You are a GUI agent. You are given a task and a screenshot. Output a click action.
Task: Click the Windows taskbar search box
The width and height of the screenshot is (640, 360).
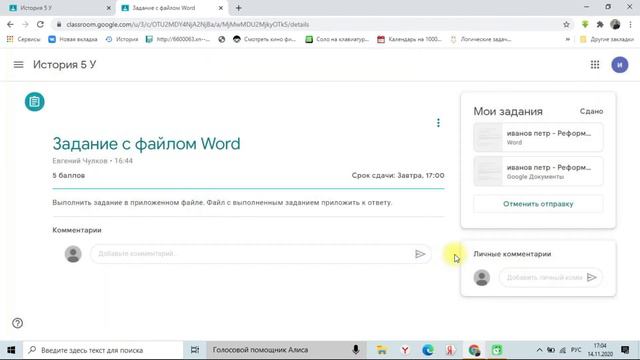[x=103, y=350]
